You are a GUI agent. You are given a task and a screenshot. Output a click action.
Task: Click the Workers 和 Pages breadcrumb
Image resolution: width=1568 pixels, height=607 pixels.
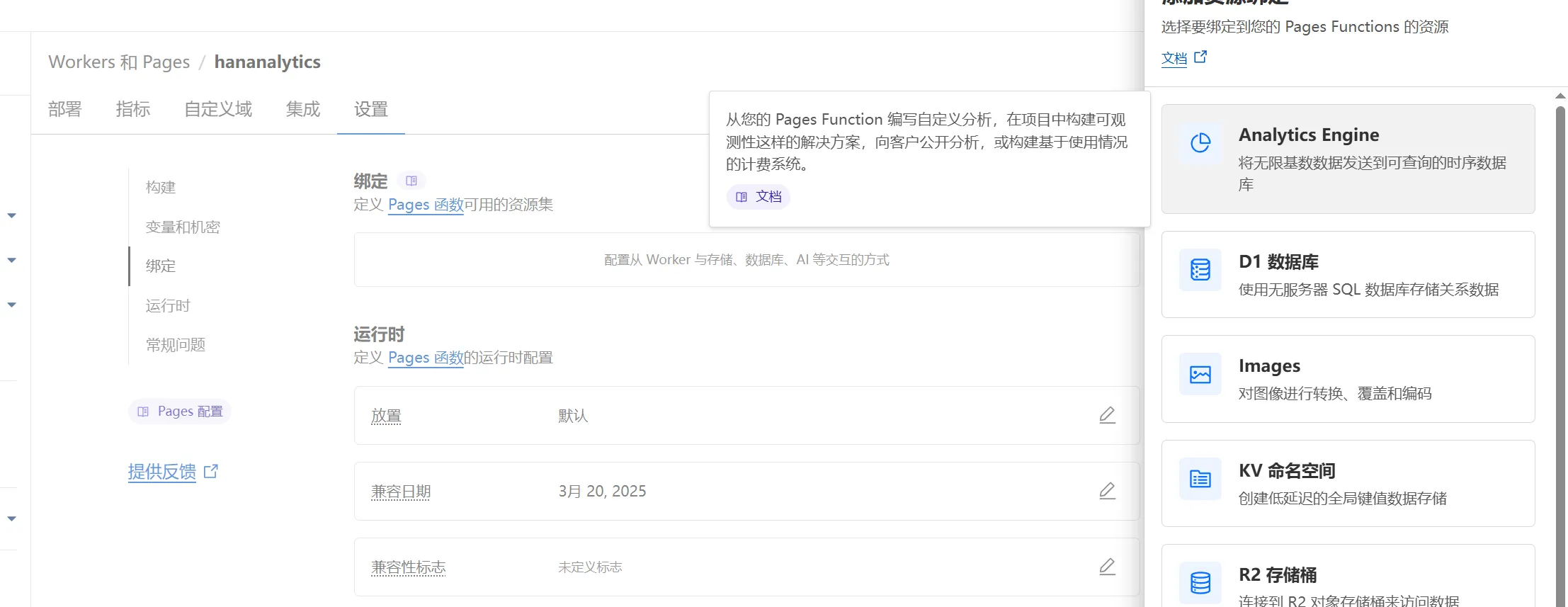coord(119,62)
